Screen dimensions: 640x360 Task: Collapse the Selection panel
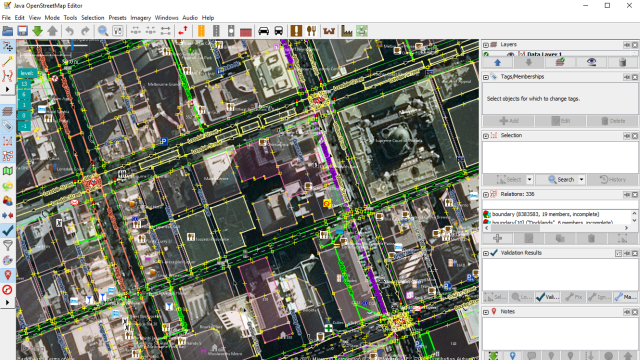tap(486, 136)
